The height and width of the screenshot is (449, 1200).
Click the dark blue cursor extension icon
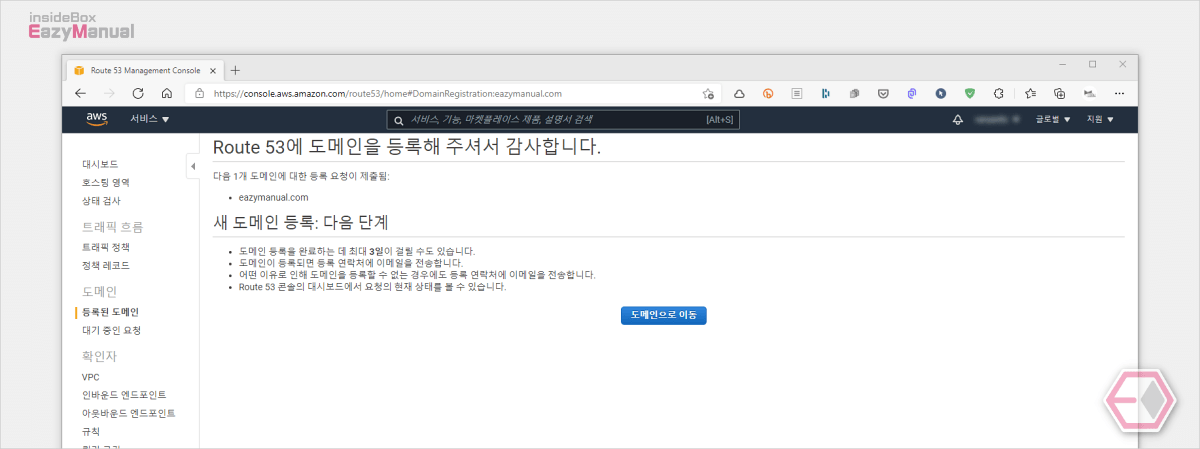(x=941, y=93)
